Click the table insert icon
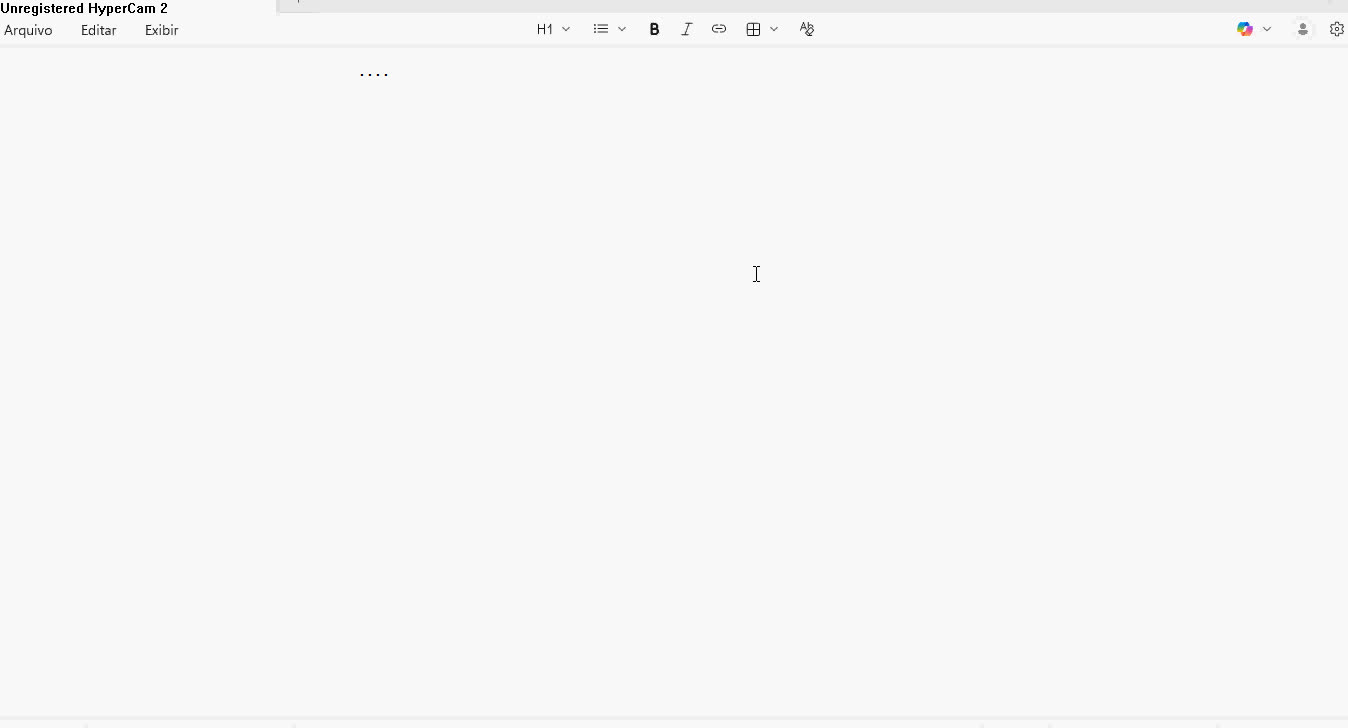This screenshot has width=1348, height=728. pos(753,29)
